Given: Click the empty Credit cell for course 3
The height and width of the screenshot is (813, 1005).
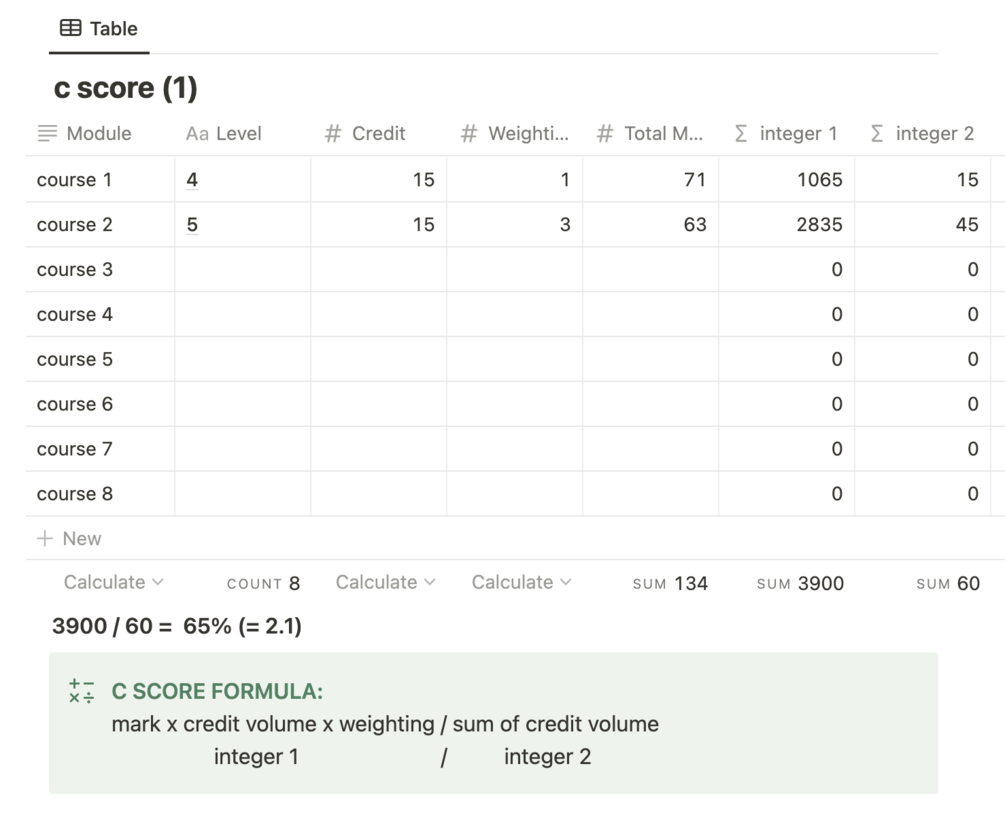Looking at the screenshot, I should click(378, 270).
